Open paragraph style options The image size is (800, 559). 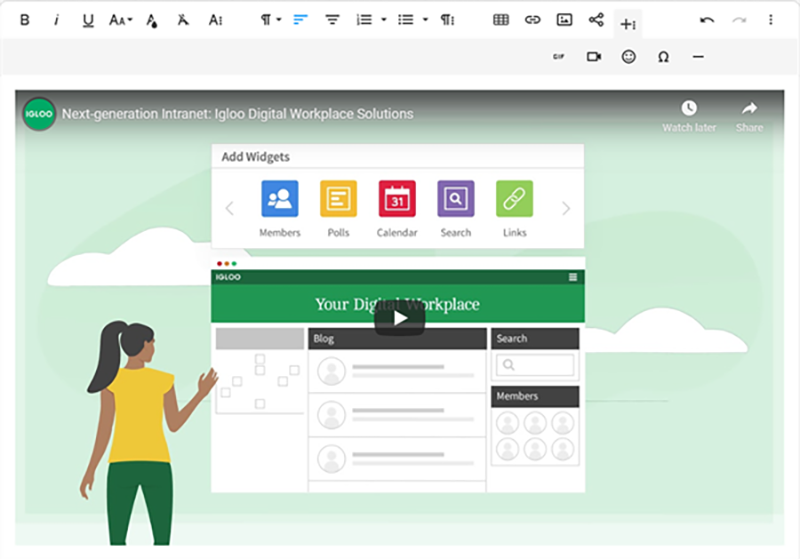(447, 20)
